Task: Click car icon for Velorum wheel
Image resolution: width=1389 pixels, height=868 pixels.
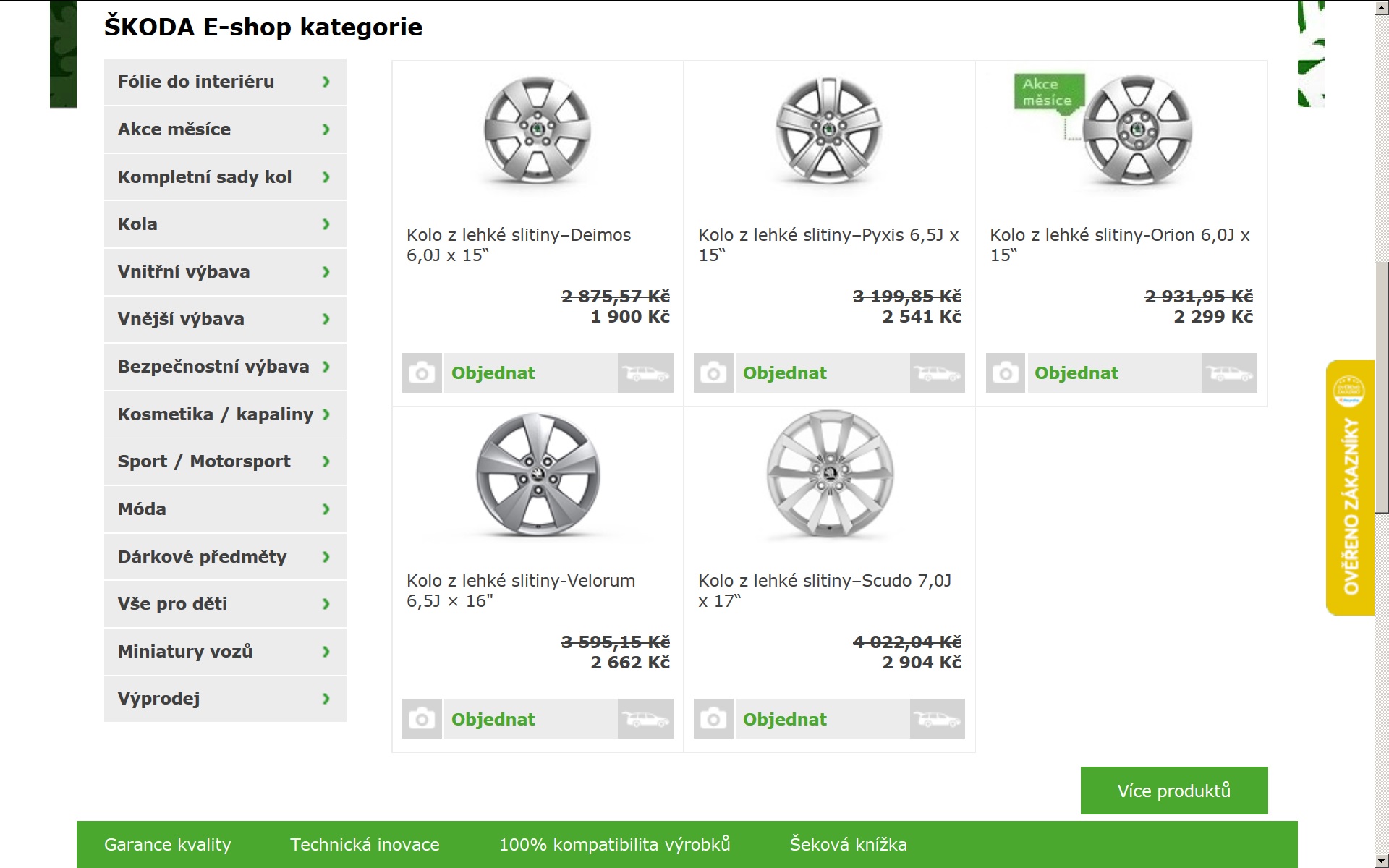Action: pos(645,719)
